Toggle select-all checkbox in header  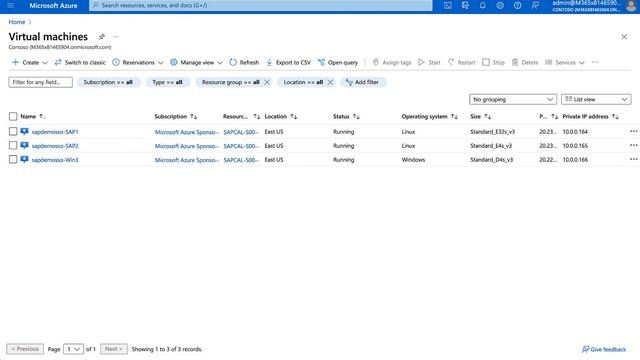[x=13, y=116]
